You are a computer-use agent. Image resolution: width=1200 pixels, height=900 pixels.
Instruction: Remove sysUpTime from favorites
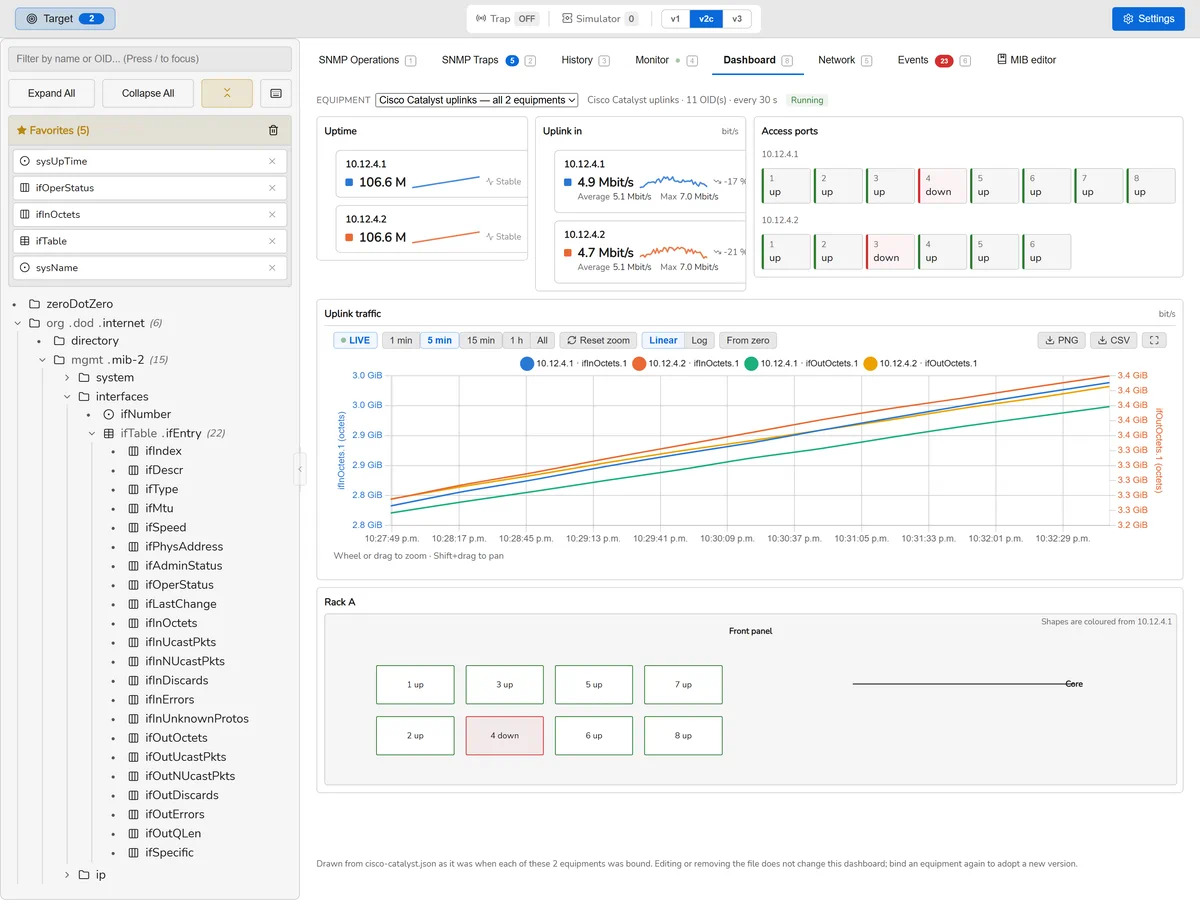(272, 161)
